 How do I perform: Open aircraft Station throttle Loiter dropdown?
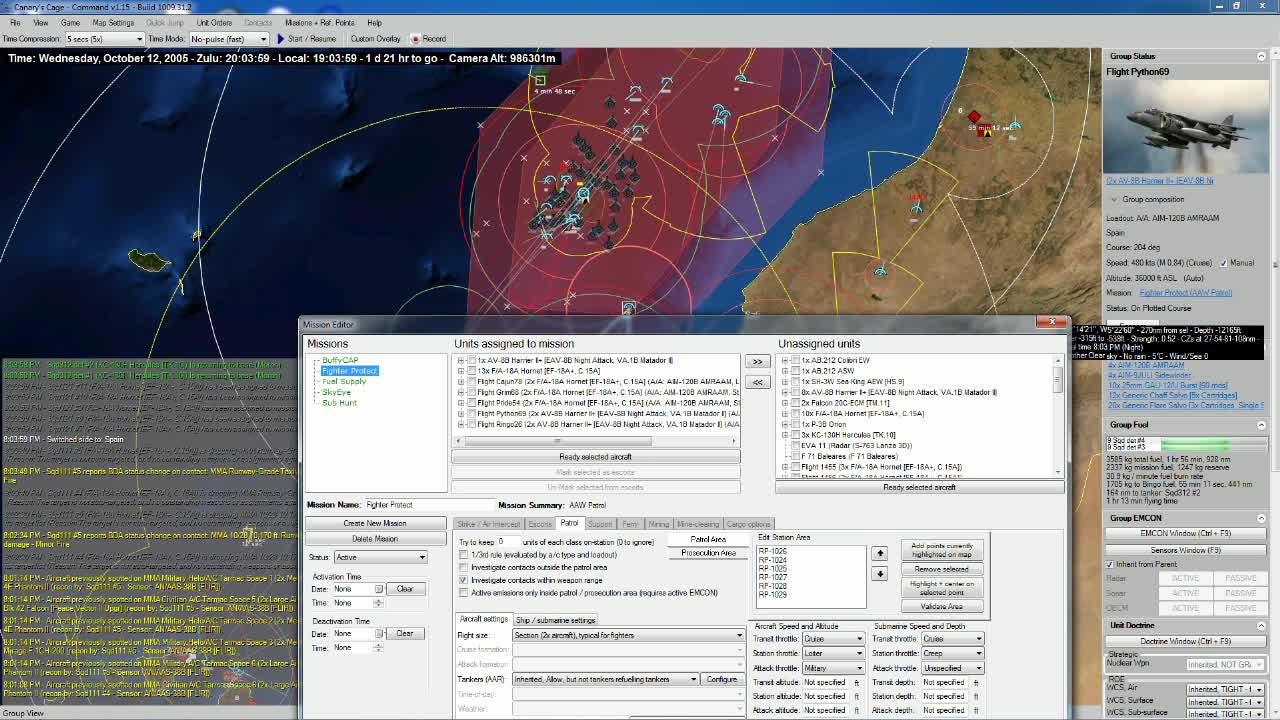[x=834, y=653]
